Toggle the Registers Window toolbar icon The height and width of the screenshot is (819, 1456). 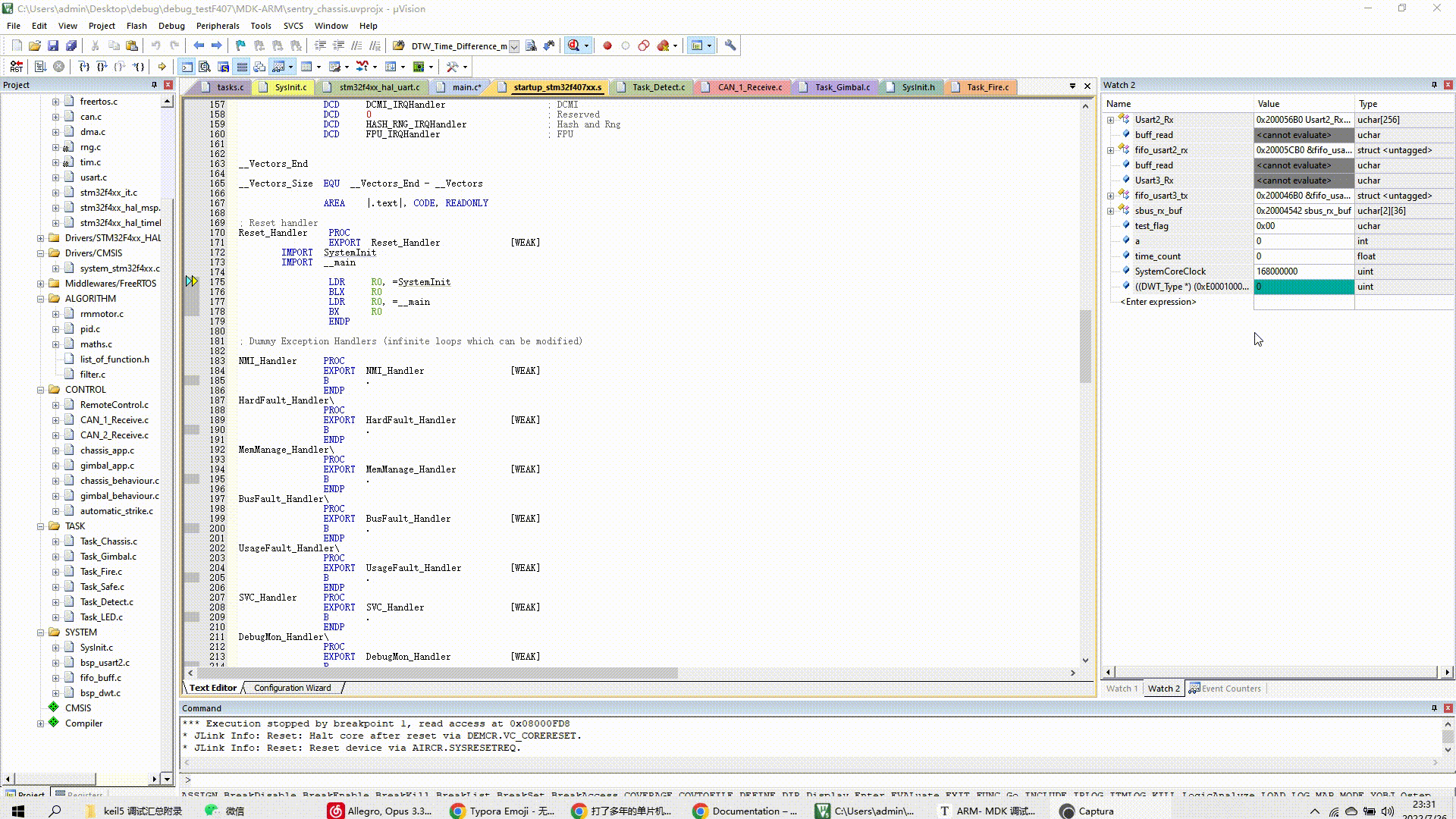pyautogui.click(x=241, y=67)
